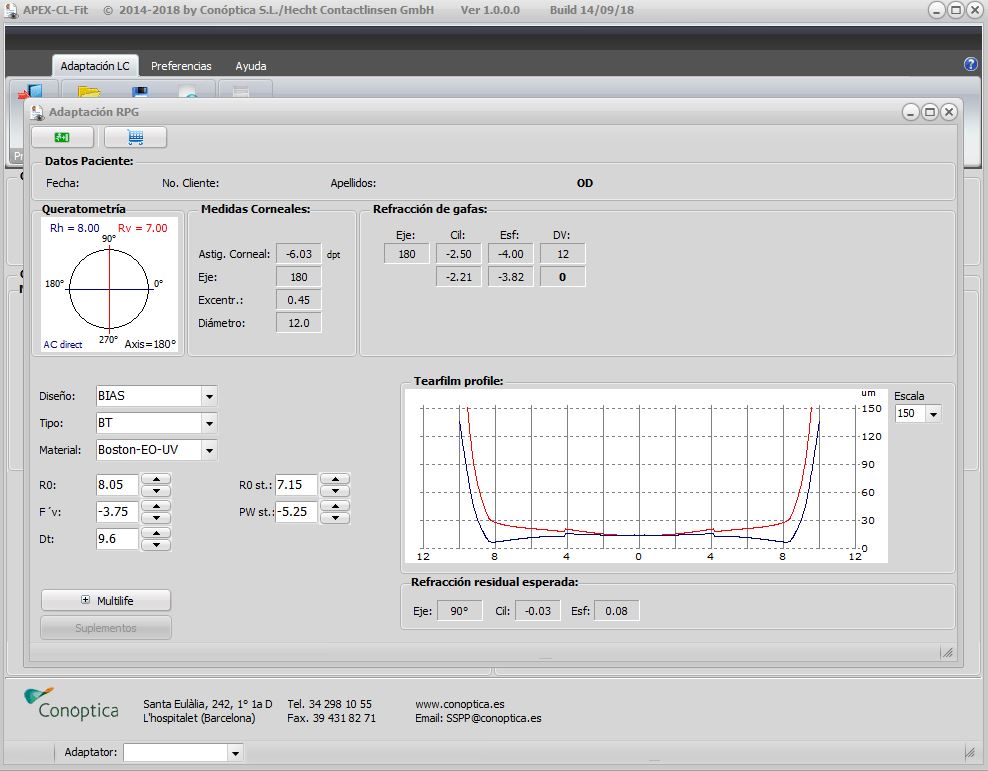
Task: Decrease R0 st. value with down arrow
Action: [x=335, y=491]
